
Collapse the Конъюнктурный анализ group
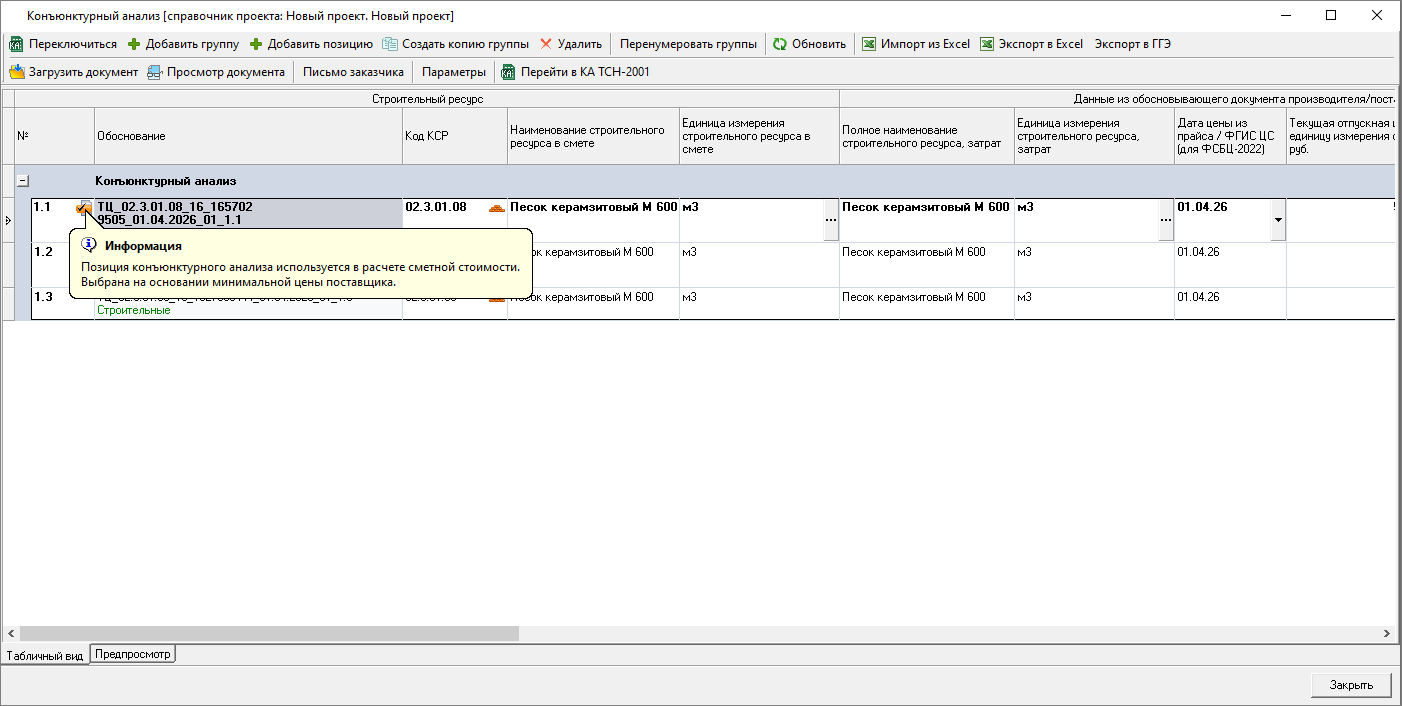pos(23,181)
